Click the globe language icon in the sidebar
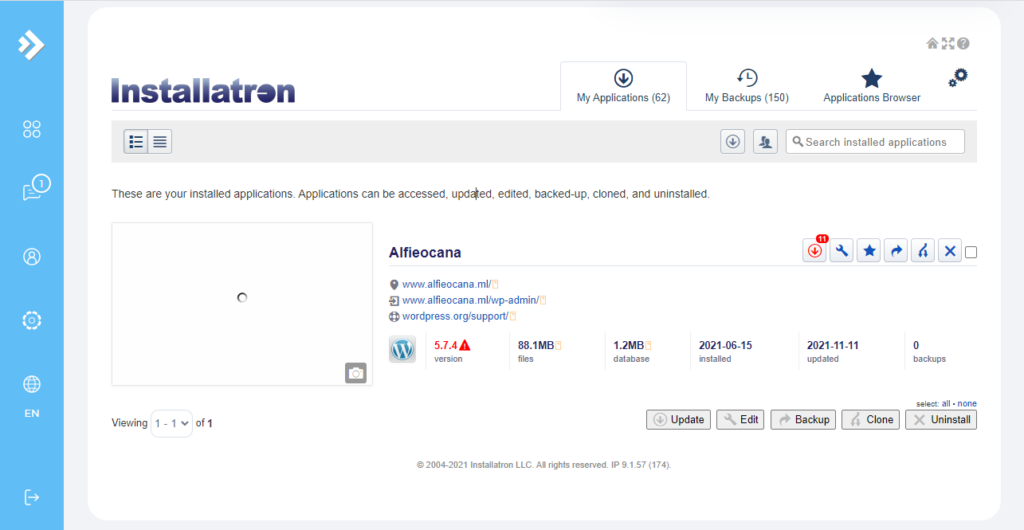This screenshot has width=1024, height=530. coord(31,384)
